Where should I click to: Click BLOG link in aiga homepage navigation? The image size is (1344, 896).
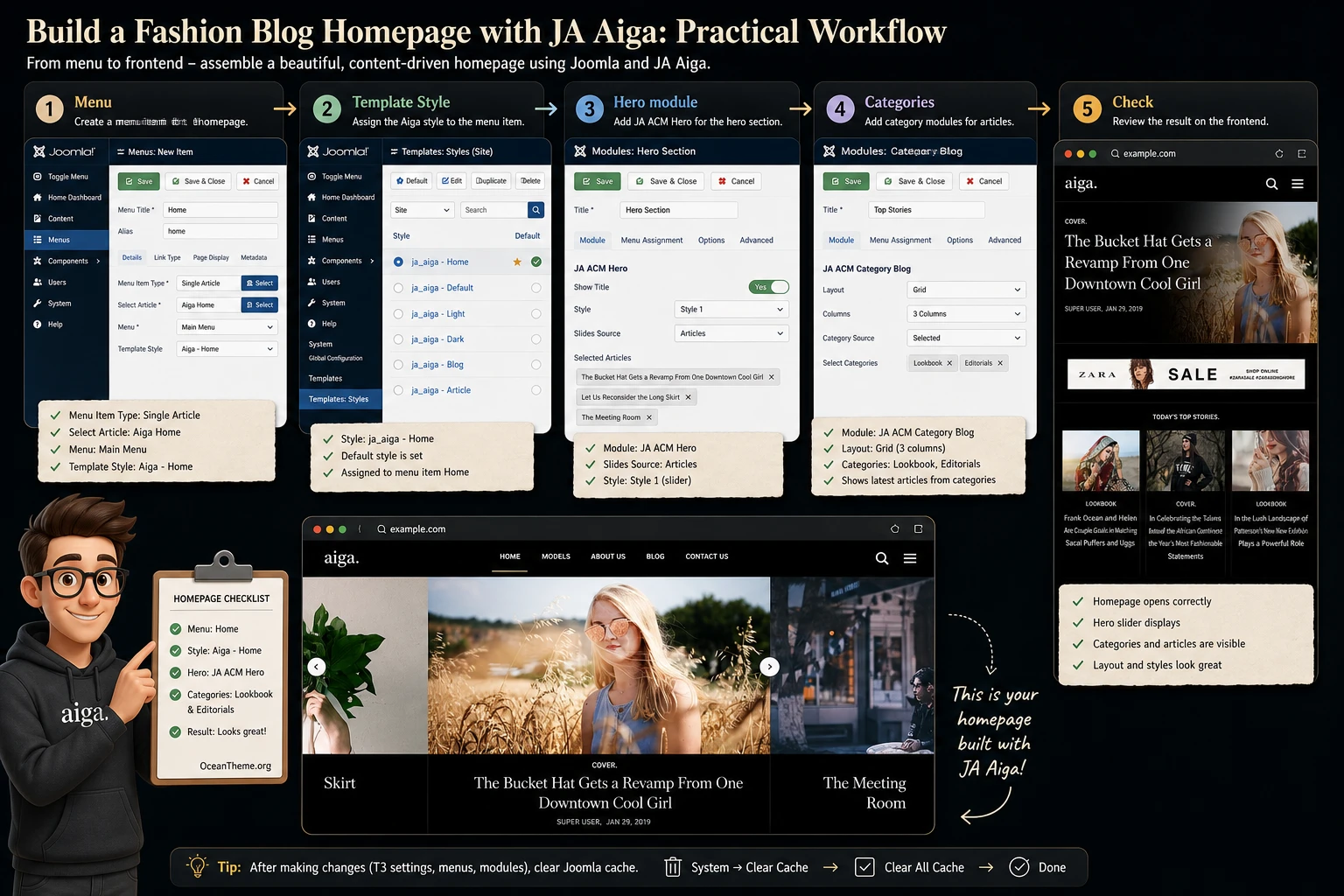pyautogui.click(x=655, y=556)
